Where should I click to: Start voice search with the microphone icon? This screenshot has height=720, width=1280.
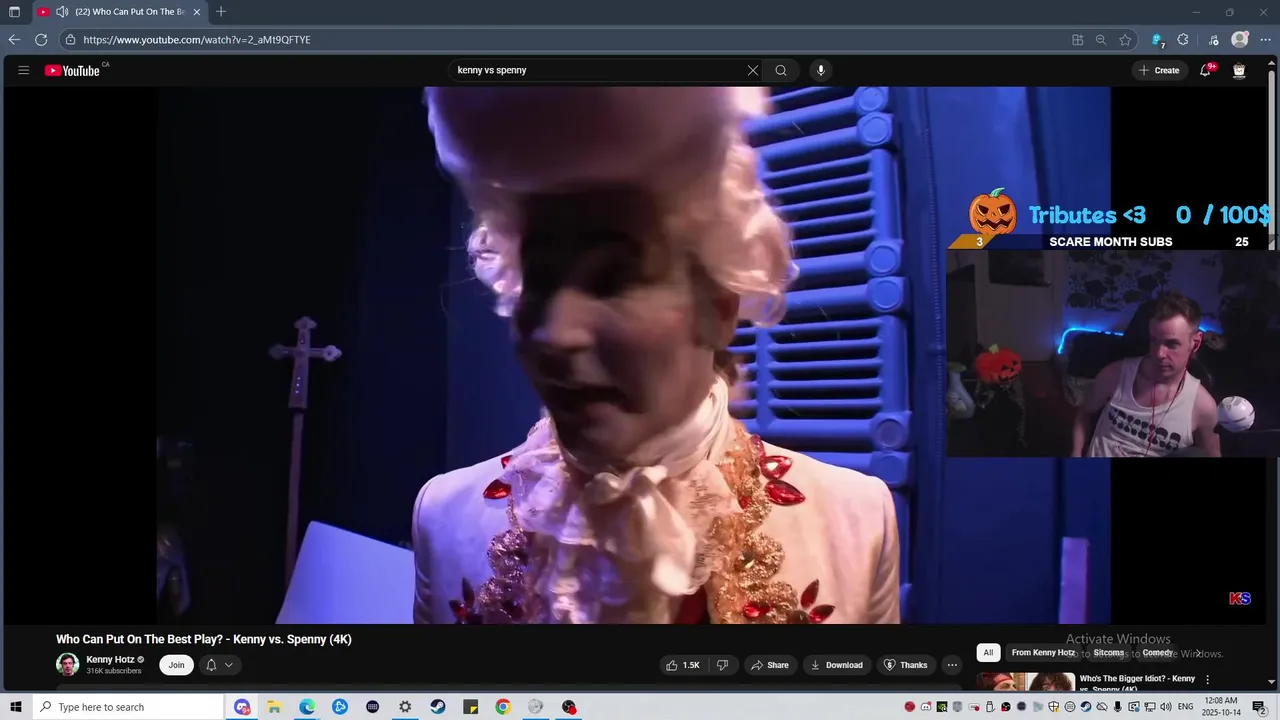pyautogui.click(x=821, y=70)
